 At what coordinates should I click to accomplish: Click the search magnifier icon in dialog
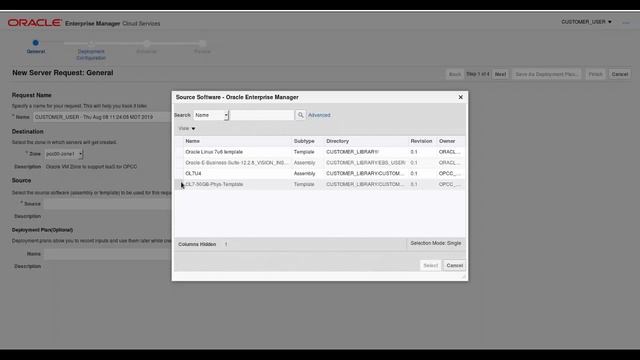[x=300, y=115]
